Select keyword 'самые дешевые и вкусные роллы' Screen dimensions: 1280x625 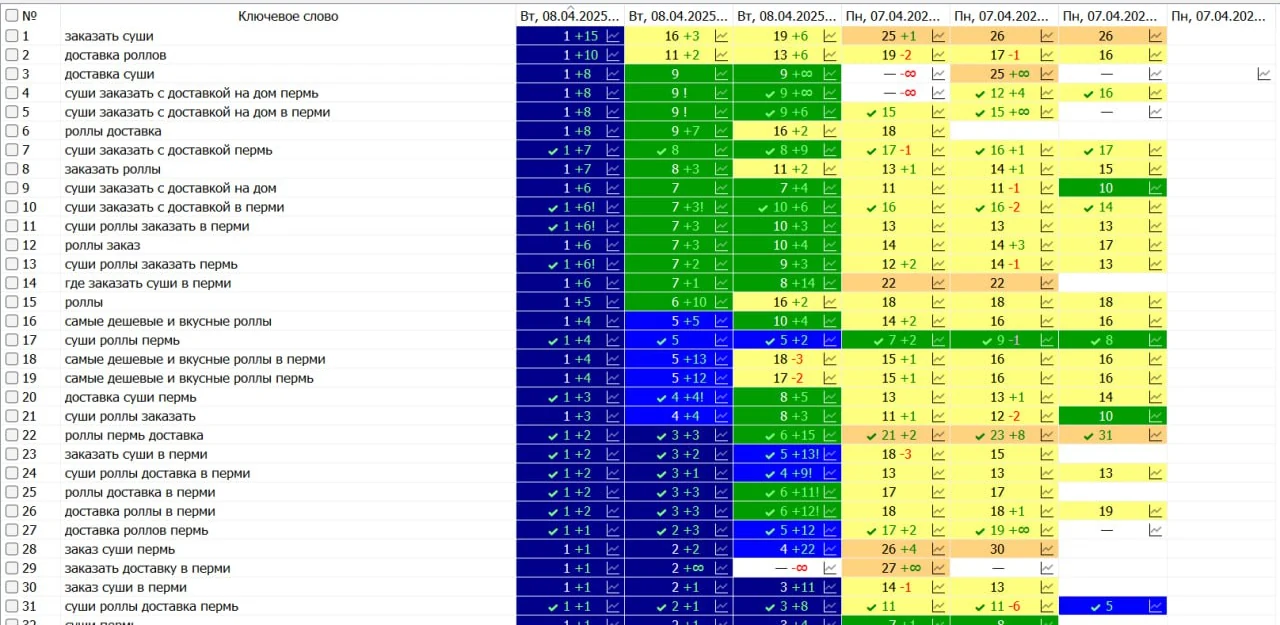[168, 321]
